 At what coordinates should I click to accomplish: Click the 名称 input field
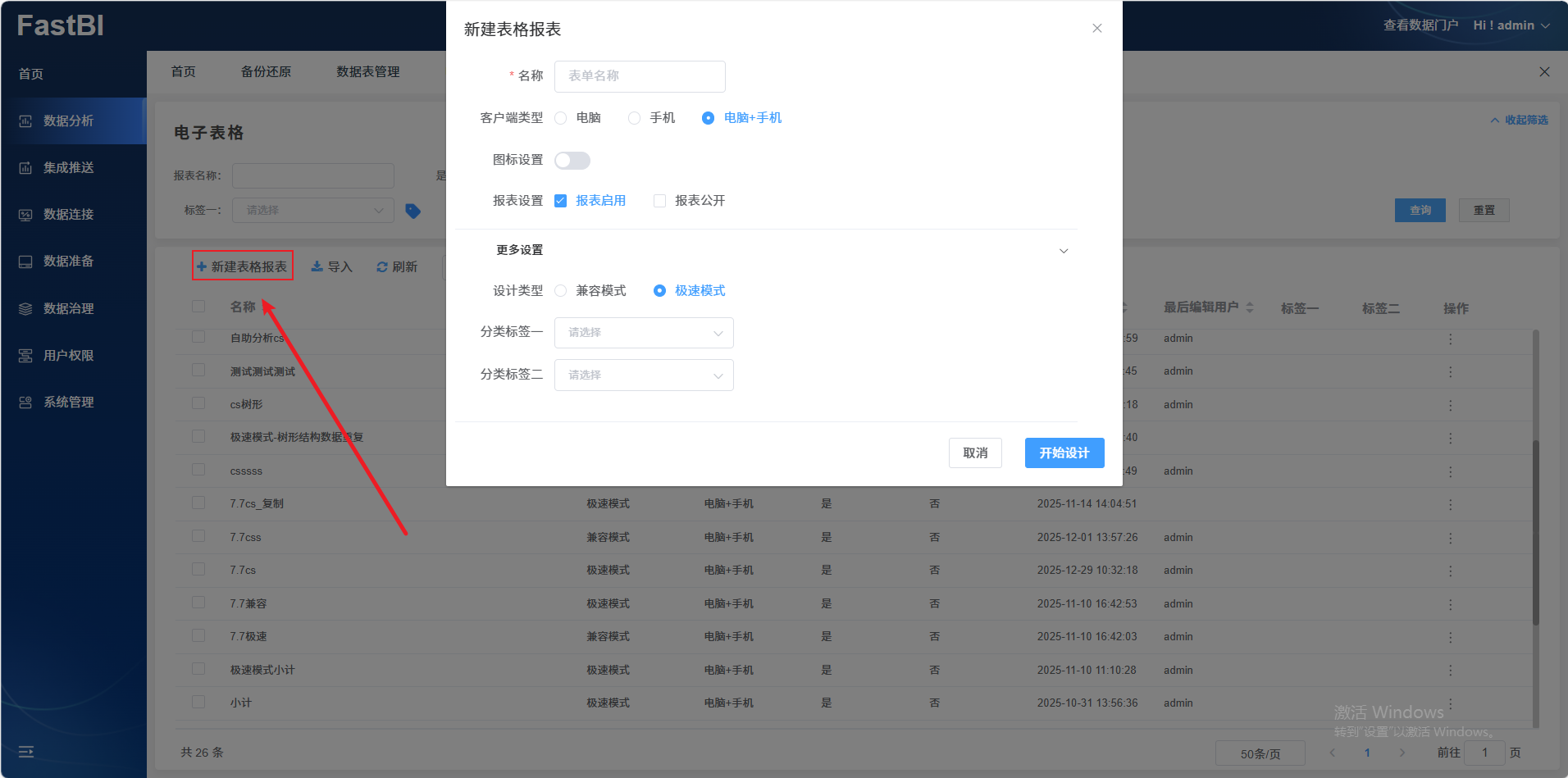coord(640,76)
